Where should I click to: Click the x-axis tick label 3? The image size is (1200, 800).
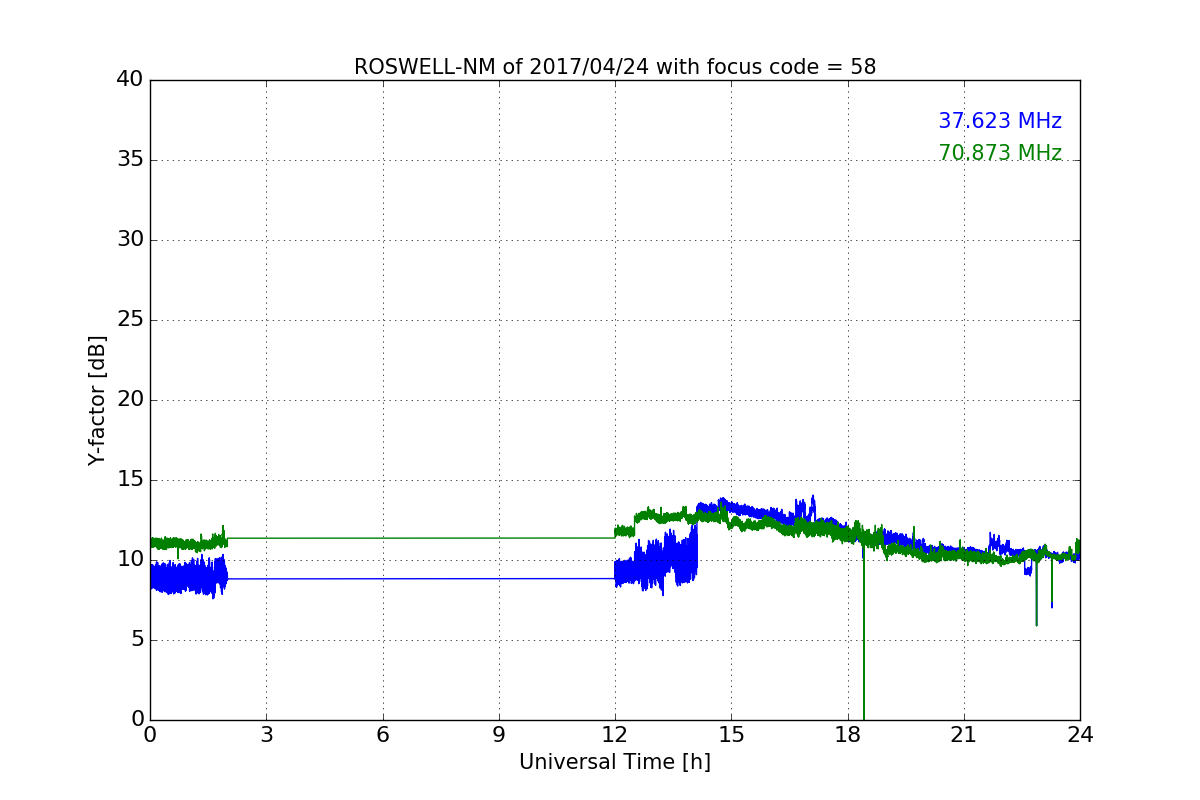[x=266, y=735]
